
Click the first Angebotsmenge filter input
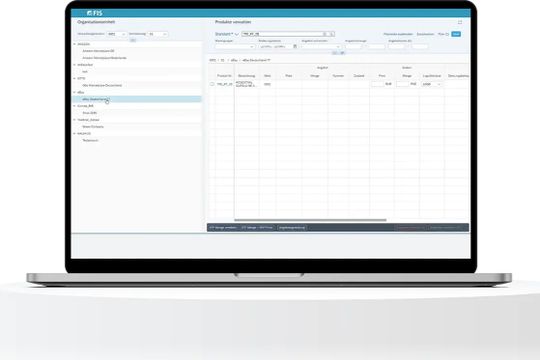pos(354,47)
